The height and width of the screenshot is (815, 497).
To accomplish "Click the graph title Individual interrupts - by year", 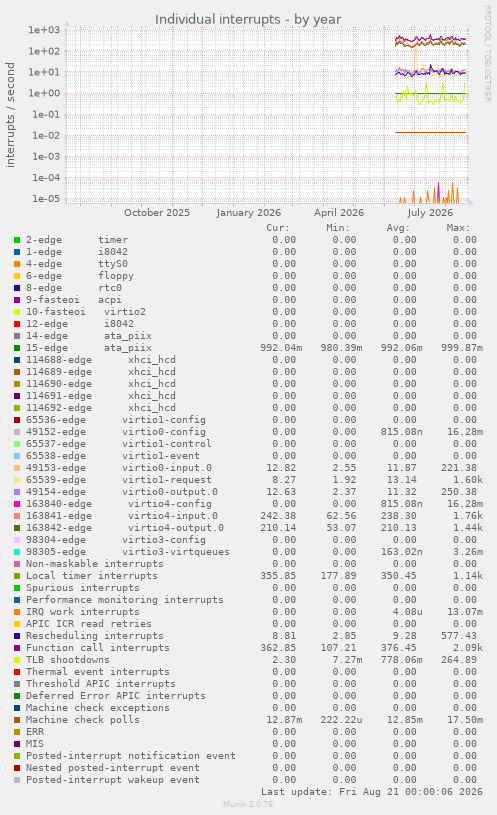I will (x=248, y=19).
